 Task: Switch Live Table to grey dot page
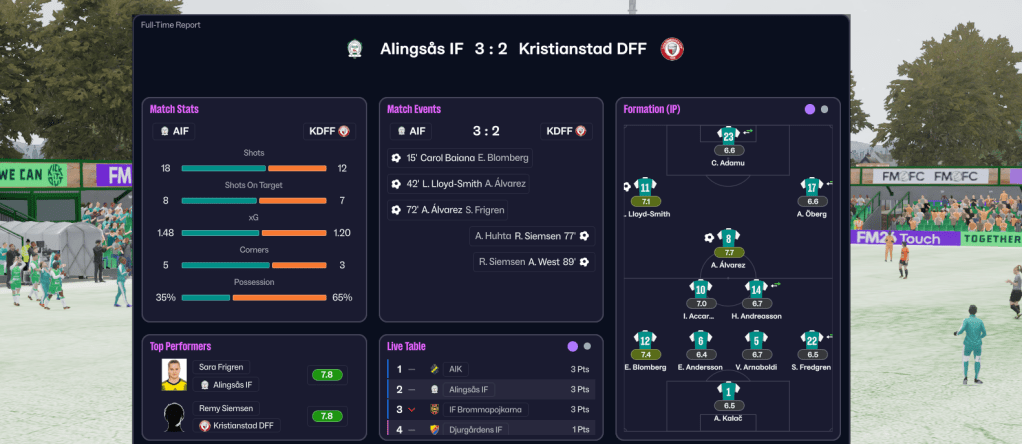(587, 346)
